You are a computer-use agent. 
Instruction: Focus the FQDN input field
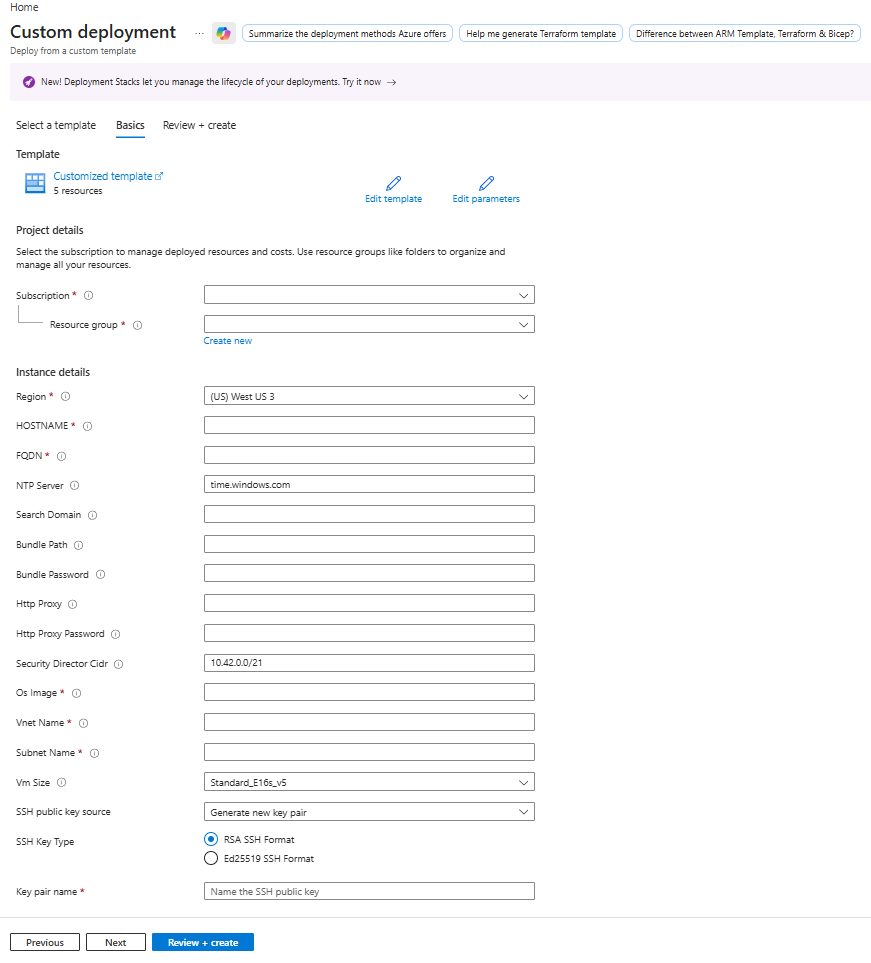click(369, 455)
